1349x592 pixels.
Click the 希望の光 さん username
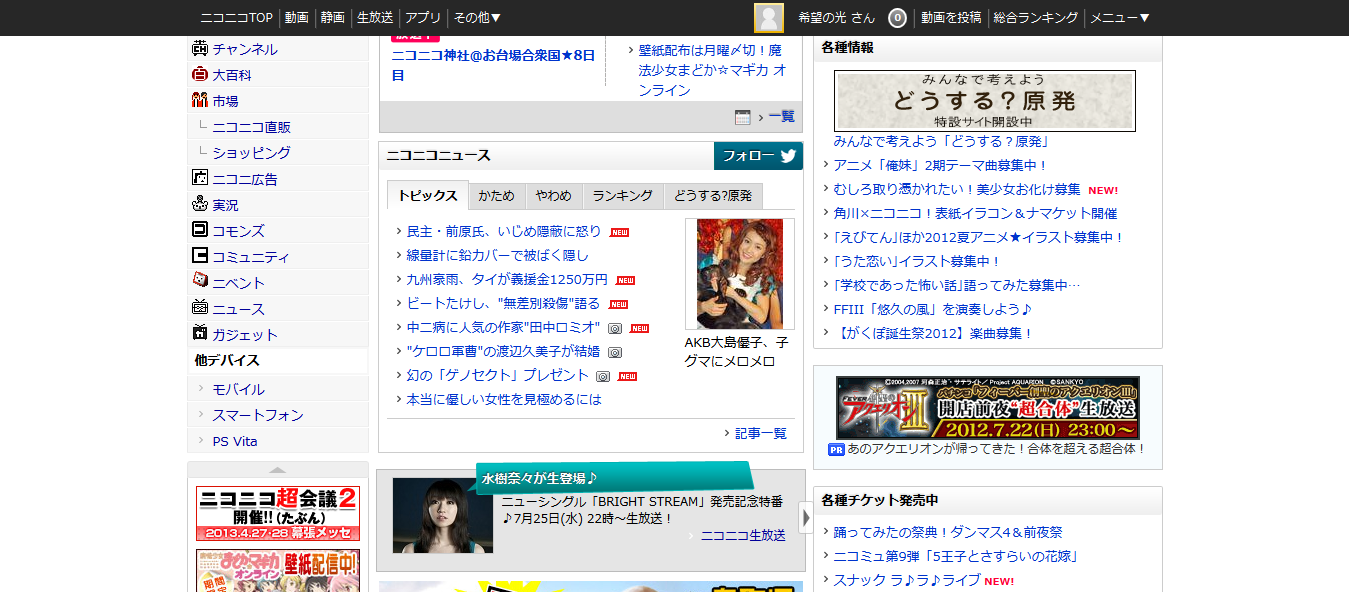(x=837, y=18)
